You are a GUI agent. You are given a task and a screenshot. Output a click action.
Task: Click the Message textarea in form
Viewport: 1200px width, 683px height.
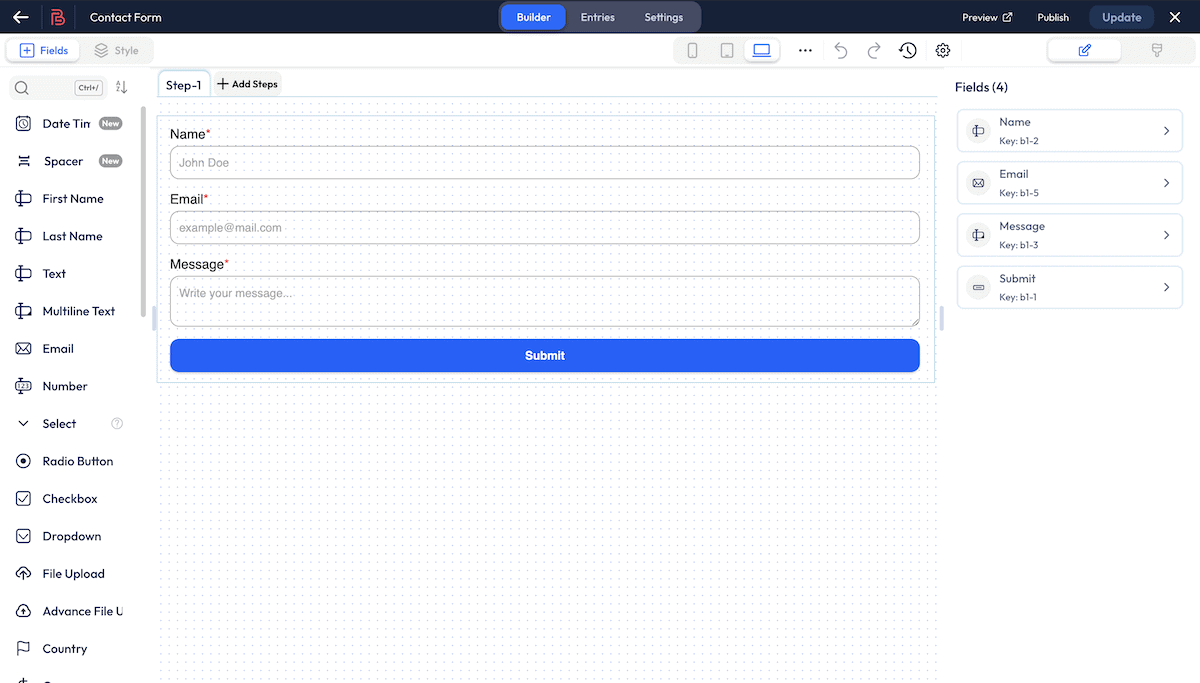click(545, 301)
